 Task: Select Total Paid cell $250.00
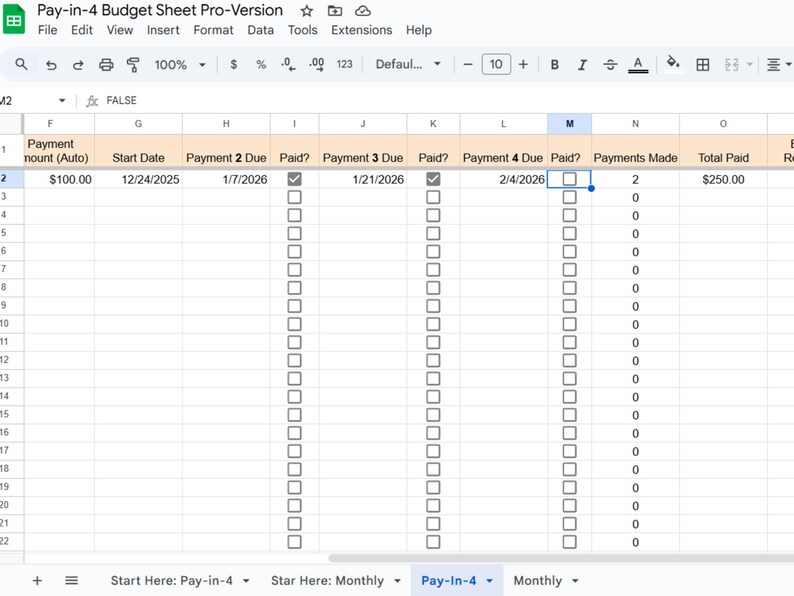723,179
